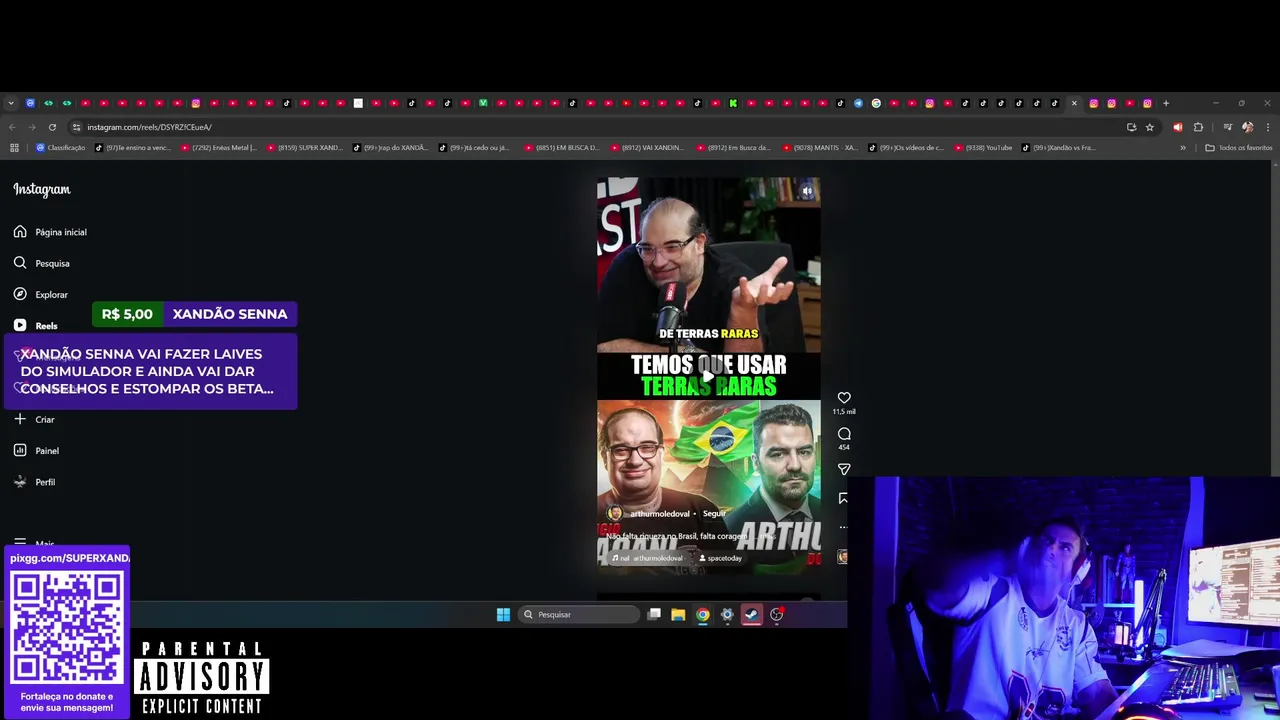Screen dimensions: 1280x720
Task: Click the 454 comments count
Action: pyautogui.click(x=844, y=447)
